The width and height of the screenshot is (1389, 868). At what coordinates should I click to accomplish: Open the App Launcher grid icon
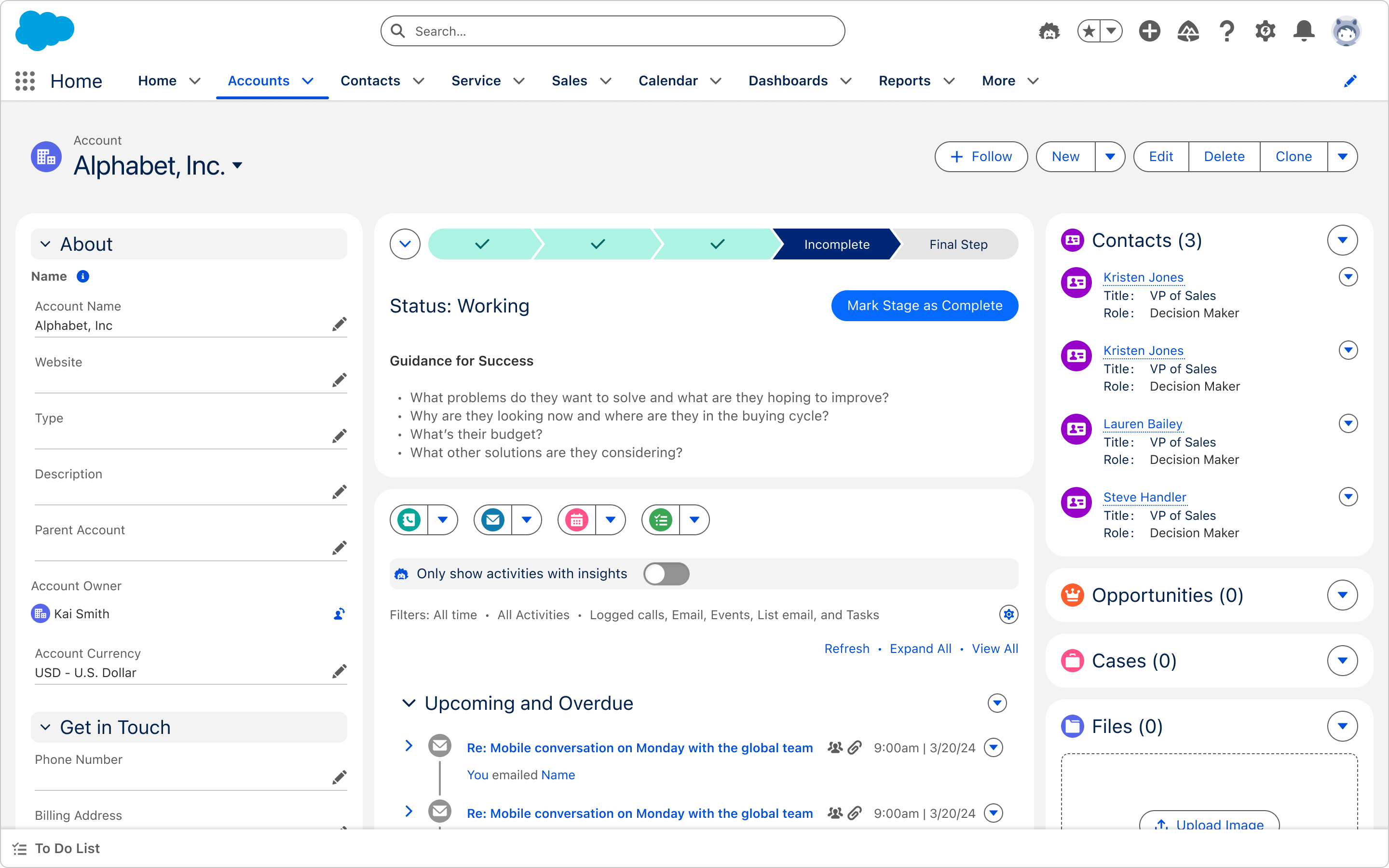pos(25,81)
